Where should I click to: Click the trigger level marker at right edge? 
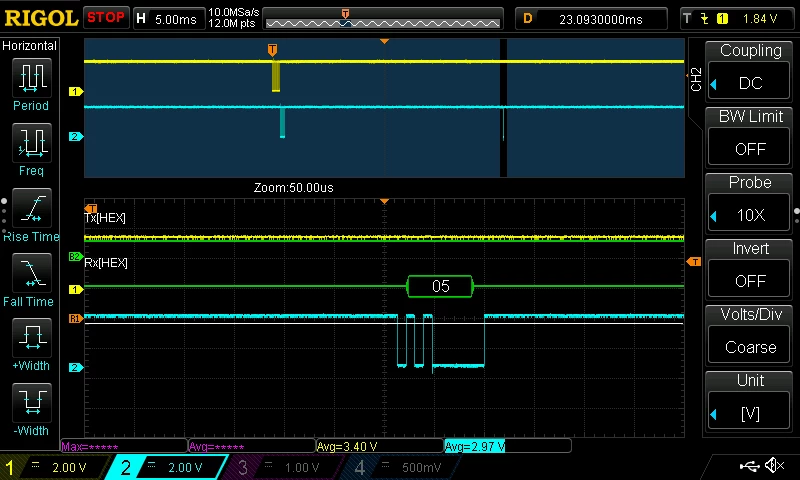click(x=694, y=262)
